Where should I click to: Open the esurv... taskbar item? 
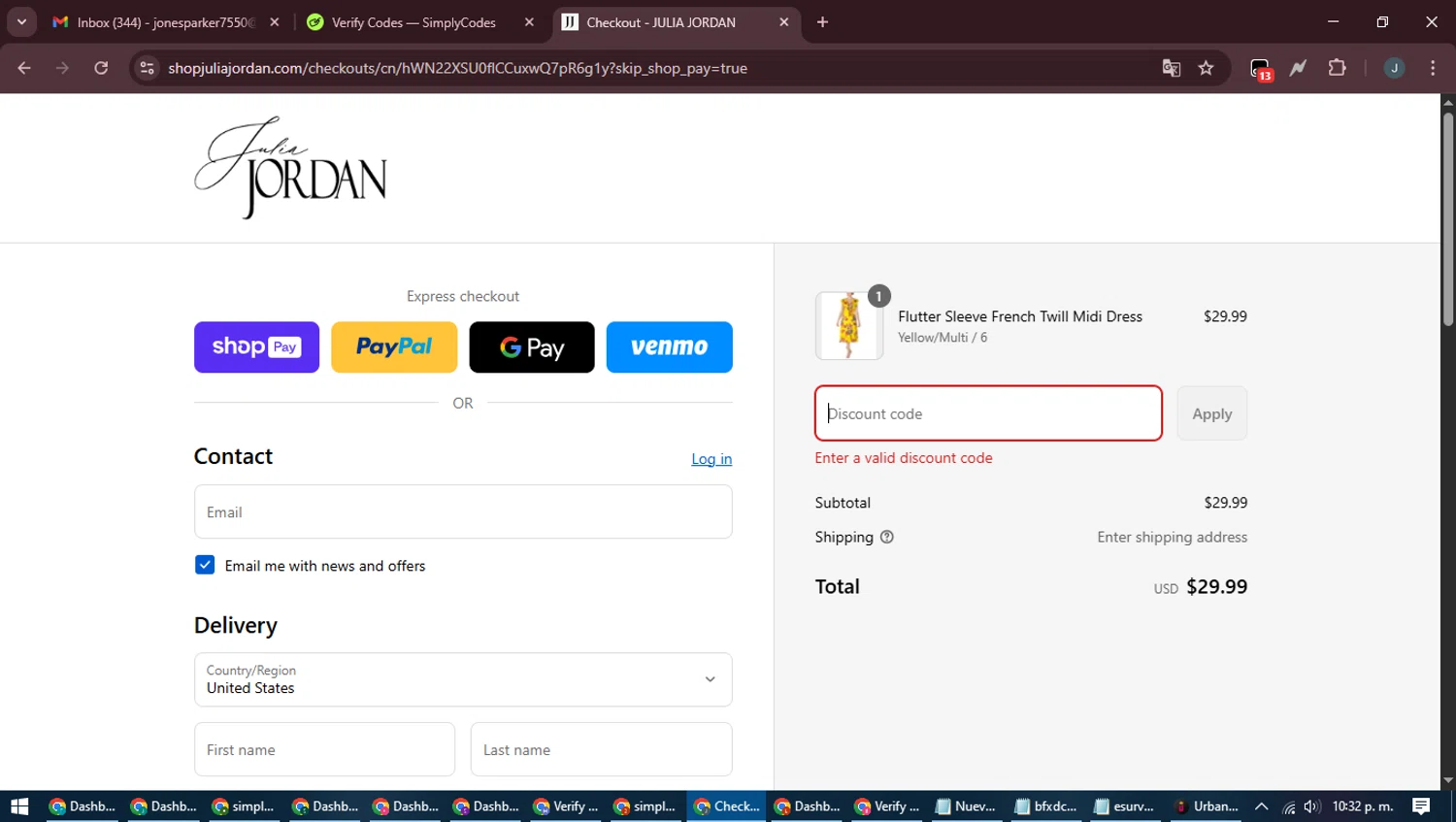pos(1124,806)
